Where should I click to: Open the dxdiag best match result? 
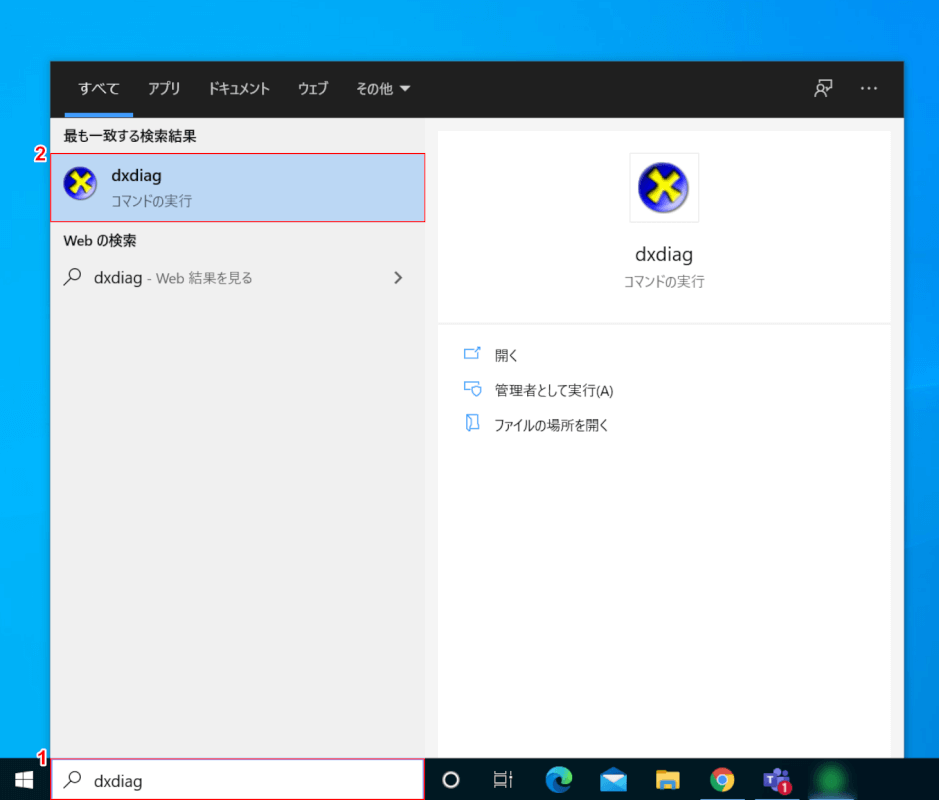238,187
